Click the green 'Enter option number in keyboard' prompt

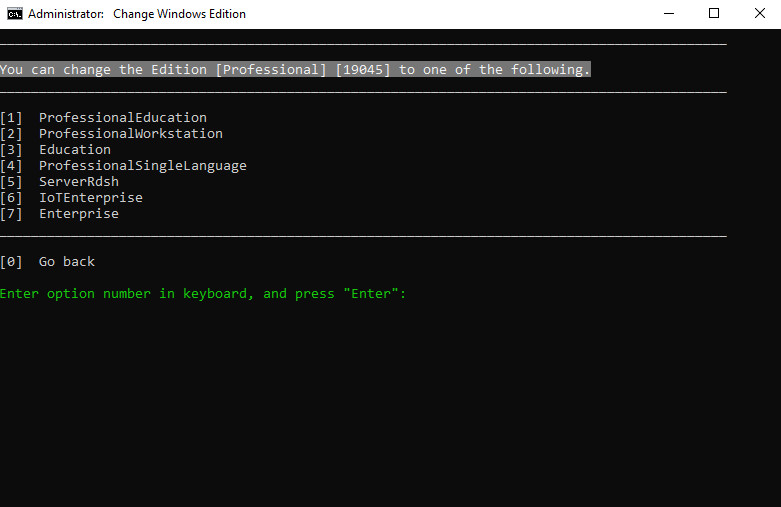(x=203, y=294)
